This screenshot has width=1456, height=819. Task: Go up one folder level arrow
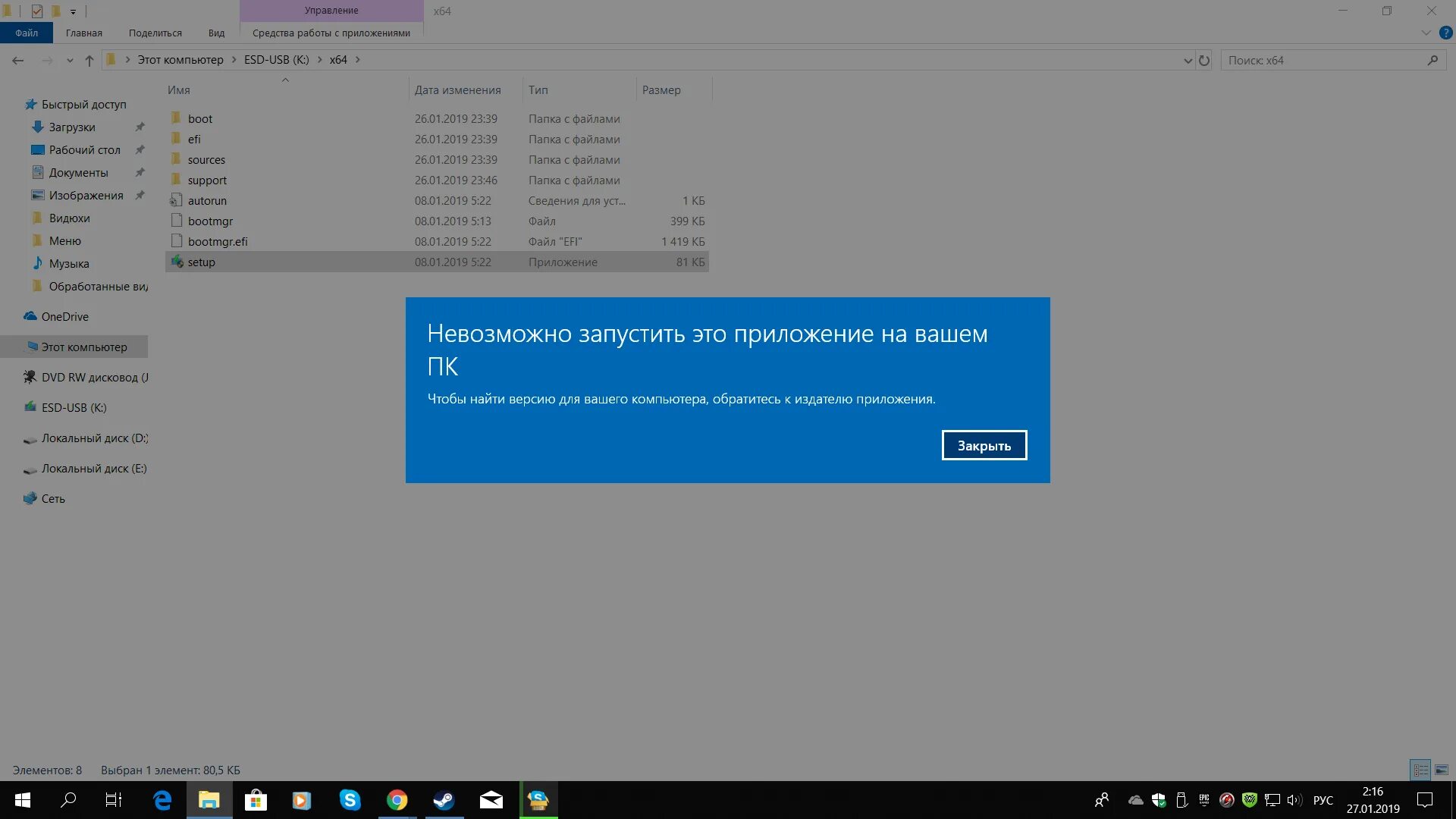click(89, 60)
